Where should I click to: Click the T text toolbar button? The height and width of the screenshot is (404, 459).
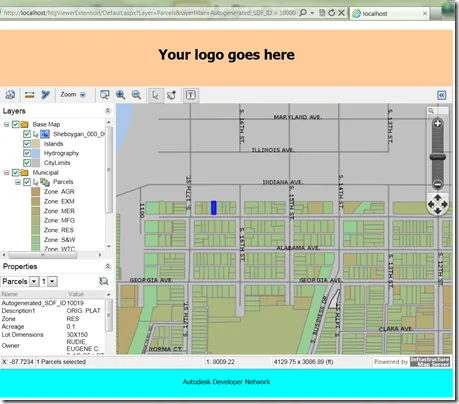coord(191,95)
